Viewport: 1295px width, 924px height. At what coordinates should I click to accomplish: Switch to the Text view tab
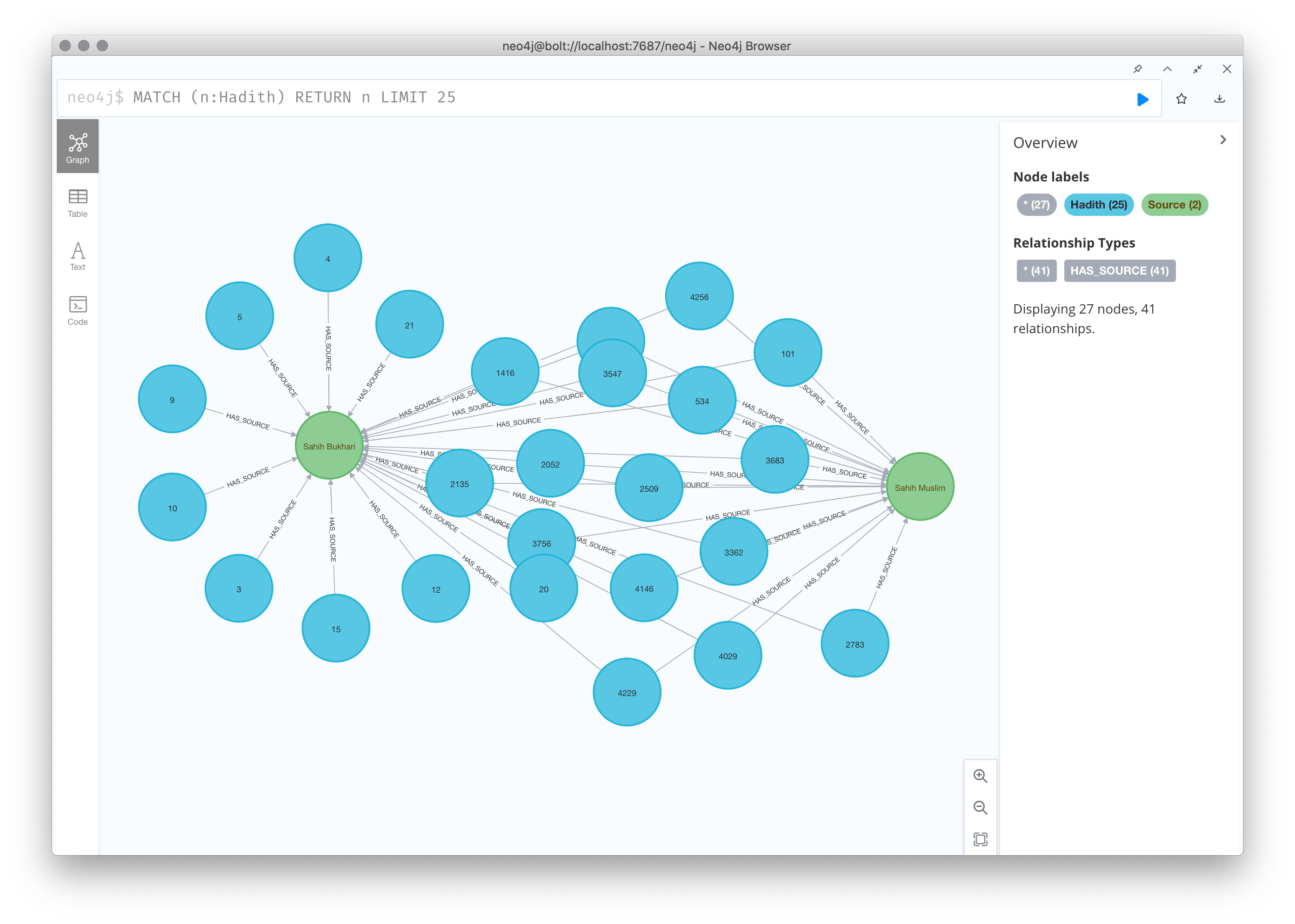(x=78, y=256)
